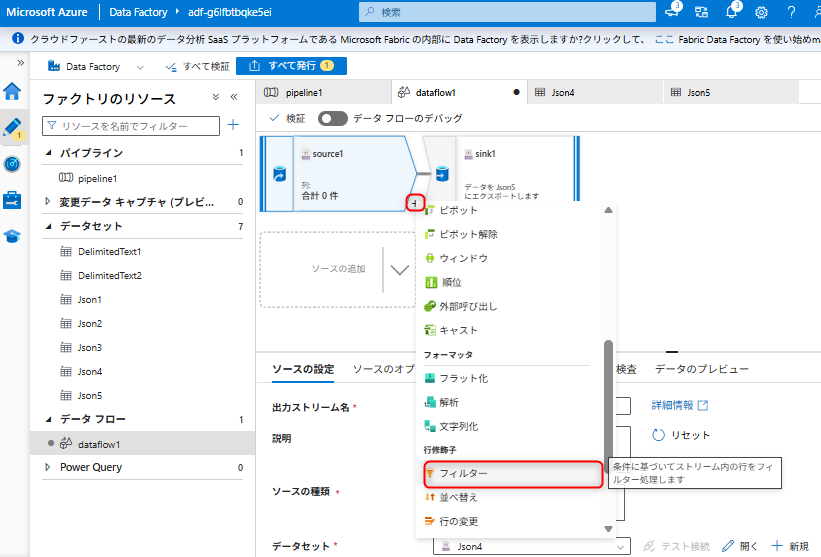
Task: Switch to the dataflow1 tab
Action: [x=459, y=92]
